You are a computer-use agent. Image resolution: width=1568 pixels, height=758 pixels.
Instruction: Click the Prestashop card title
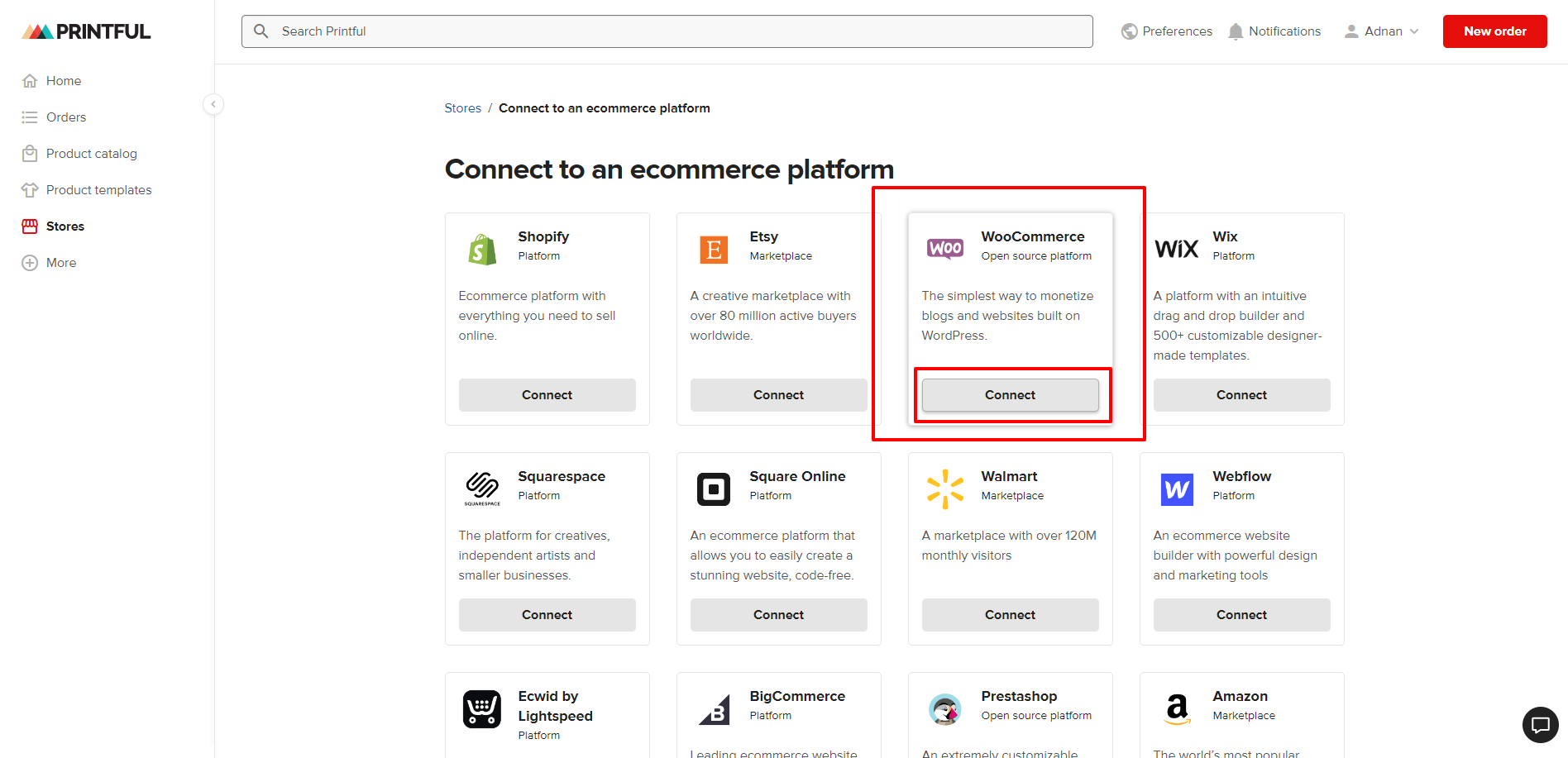pos(1019,696)
